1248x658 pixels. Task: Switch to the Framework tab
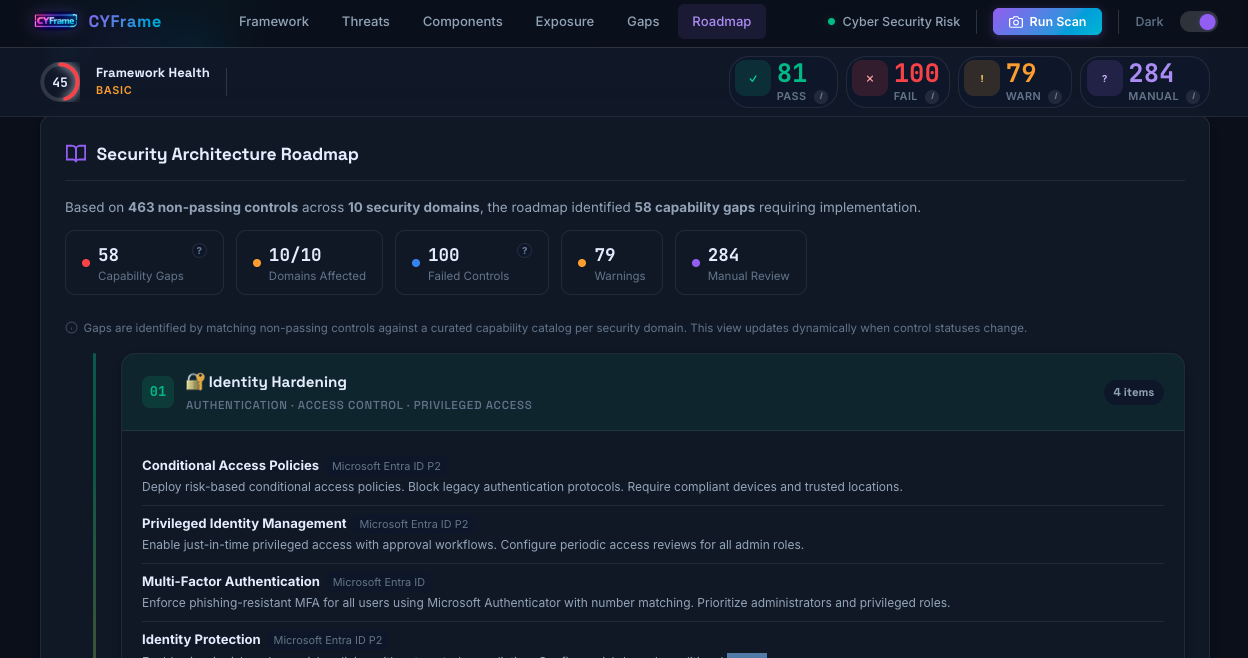tap(273, 21)
